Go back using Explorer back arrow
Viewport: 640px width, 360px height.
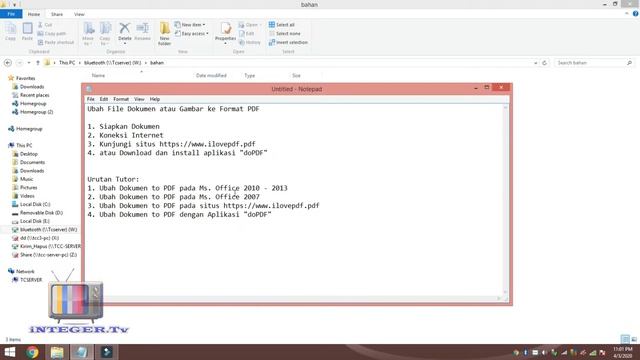coord(8,63)
